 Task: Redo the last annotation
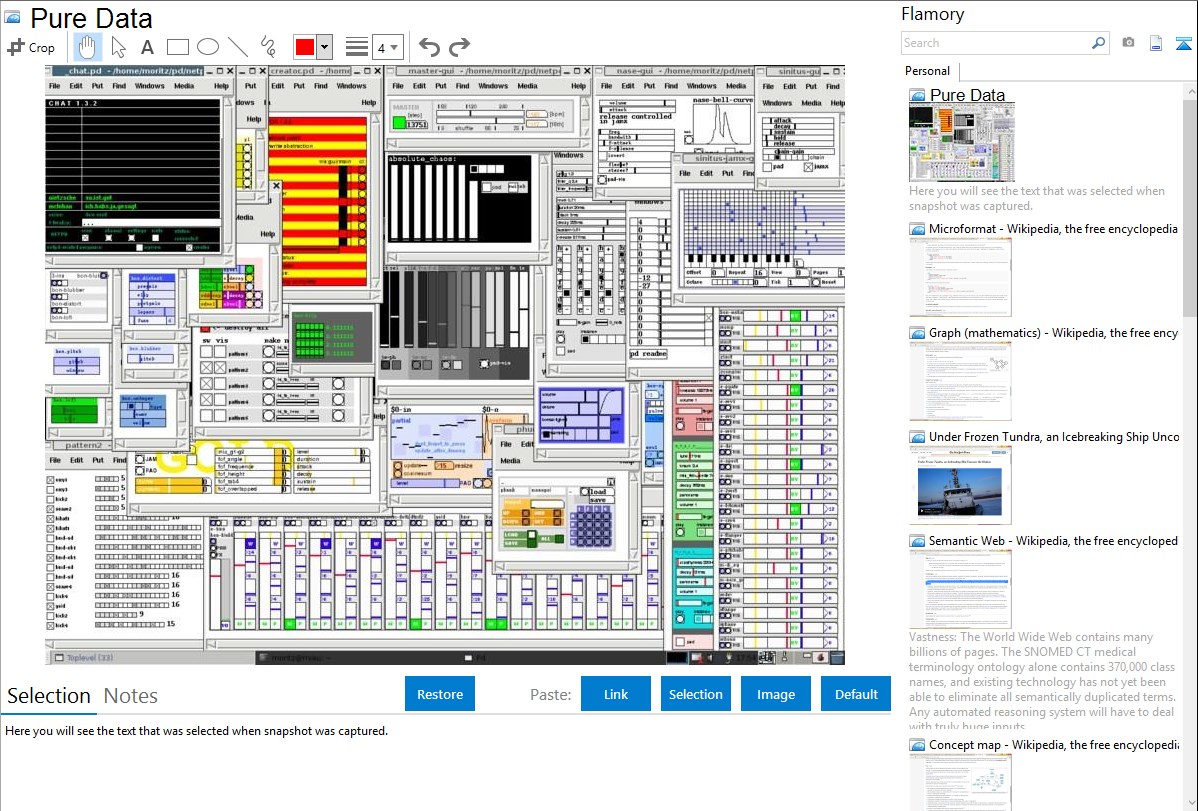459,47
